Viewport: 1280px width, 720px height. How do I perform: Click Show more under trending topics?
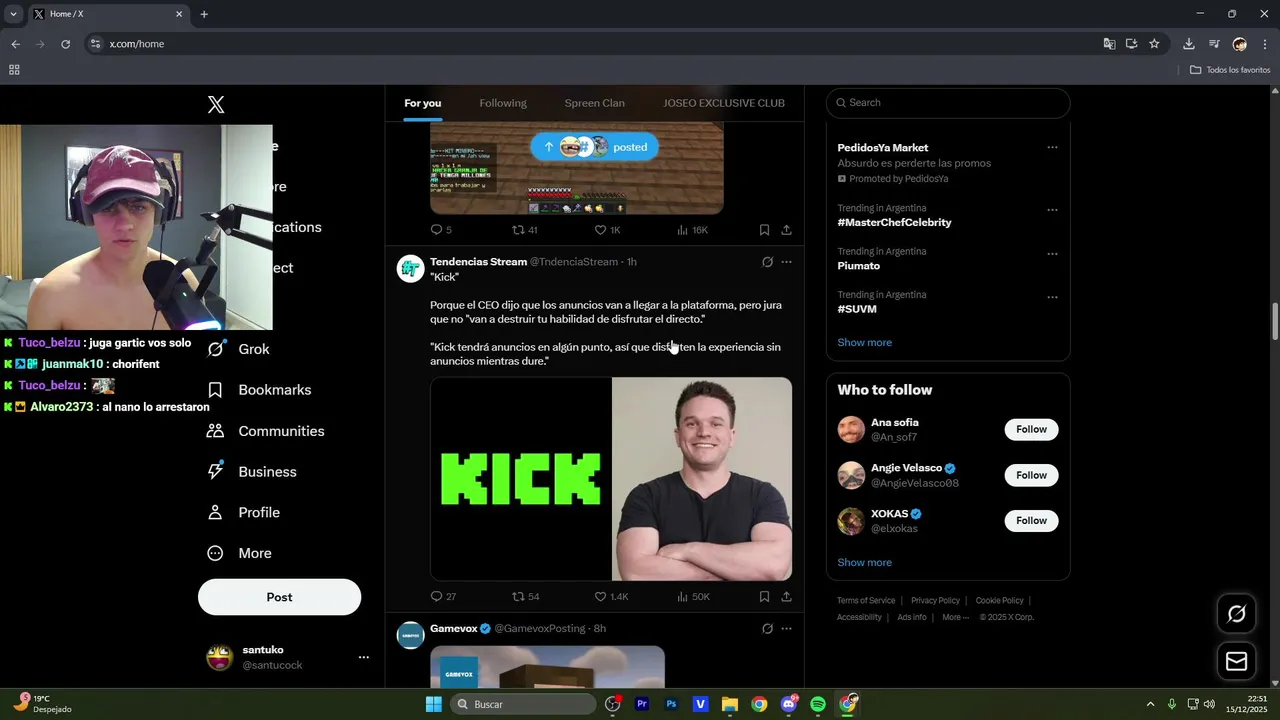point(864,342)
